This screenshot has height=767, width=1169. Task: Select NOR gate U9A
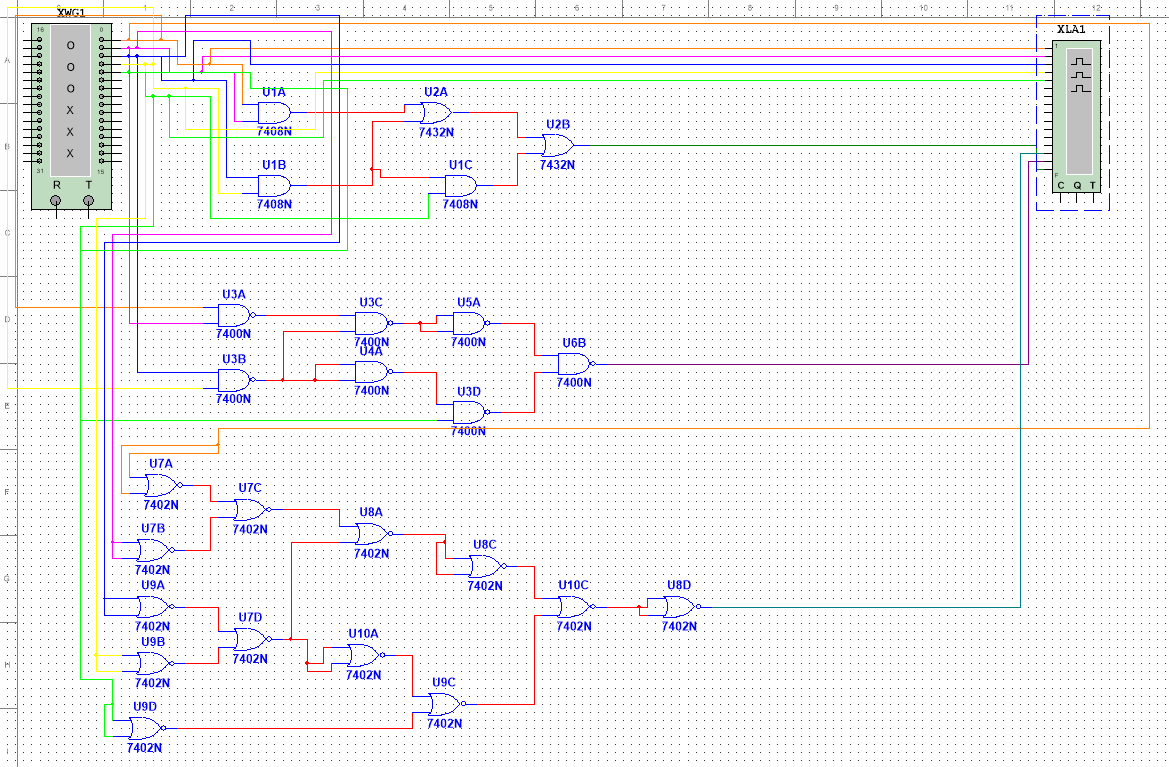coord(154,607)
